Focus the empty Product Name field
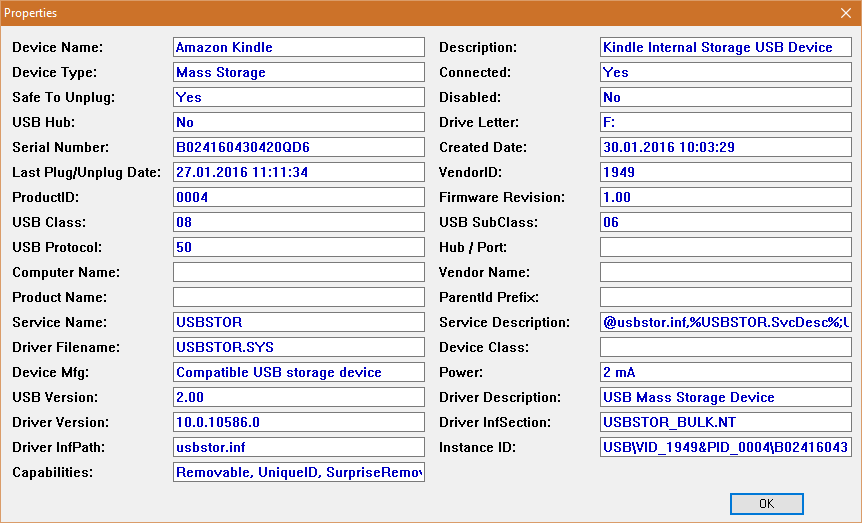The image size is (862, 523). [299, 298]
